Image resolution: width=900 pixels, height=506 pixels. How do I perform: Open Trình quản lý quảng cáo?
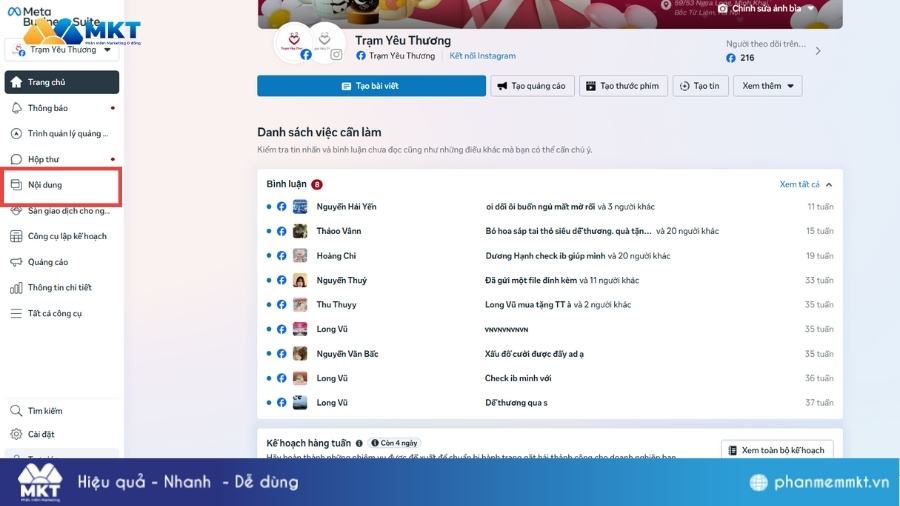tap(61, 134)
